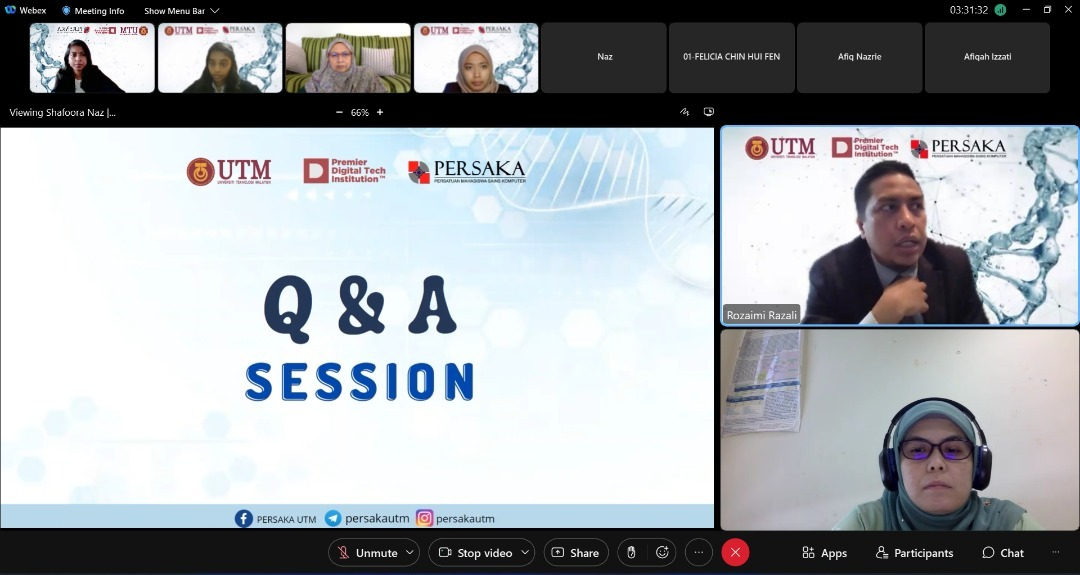Click the Q & A heading on slide
This screenshot has width=1080, height=575.
[x=360, y=308]
